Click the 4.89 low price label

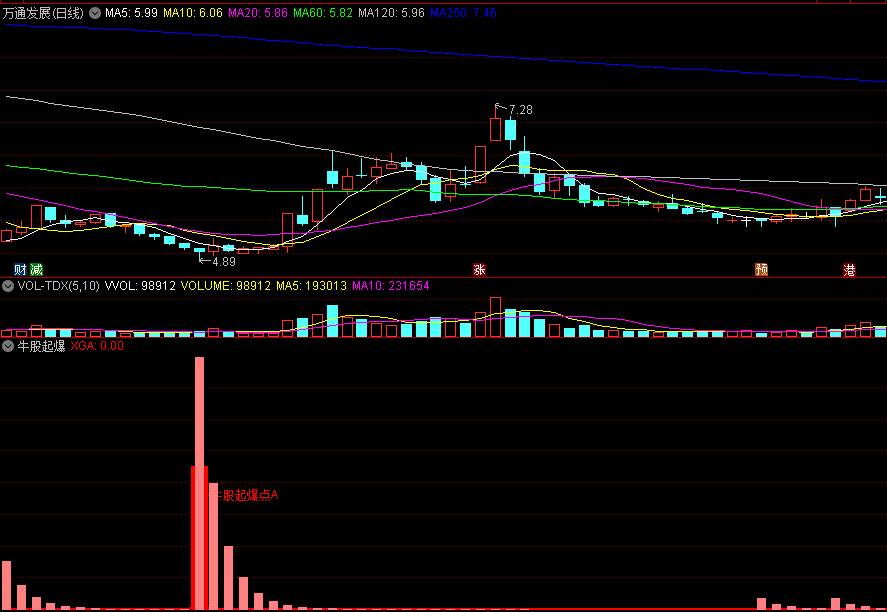click(224, 262)
